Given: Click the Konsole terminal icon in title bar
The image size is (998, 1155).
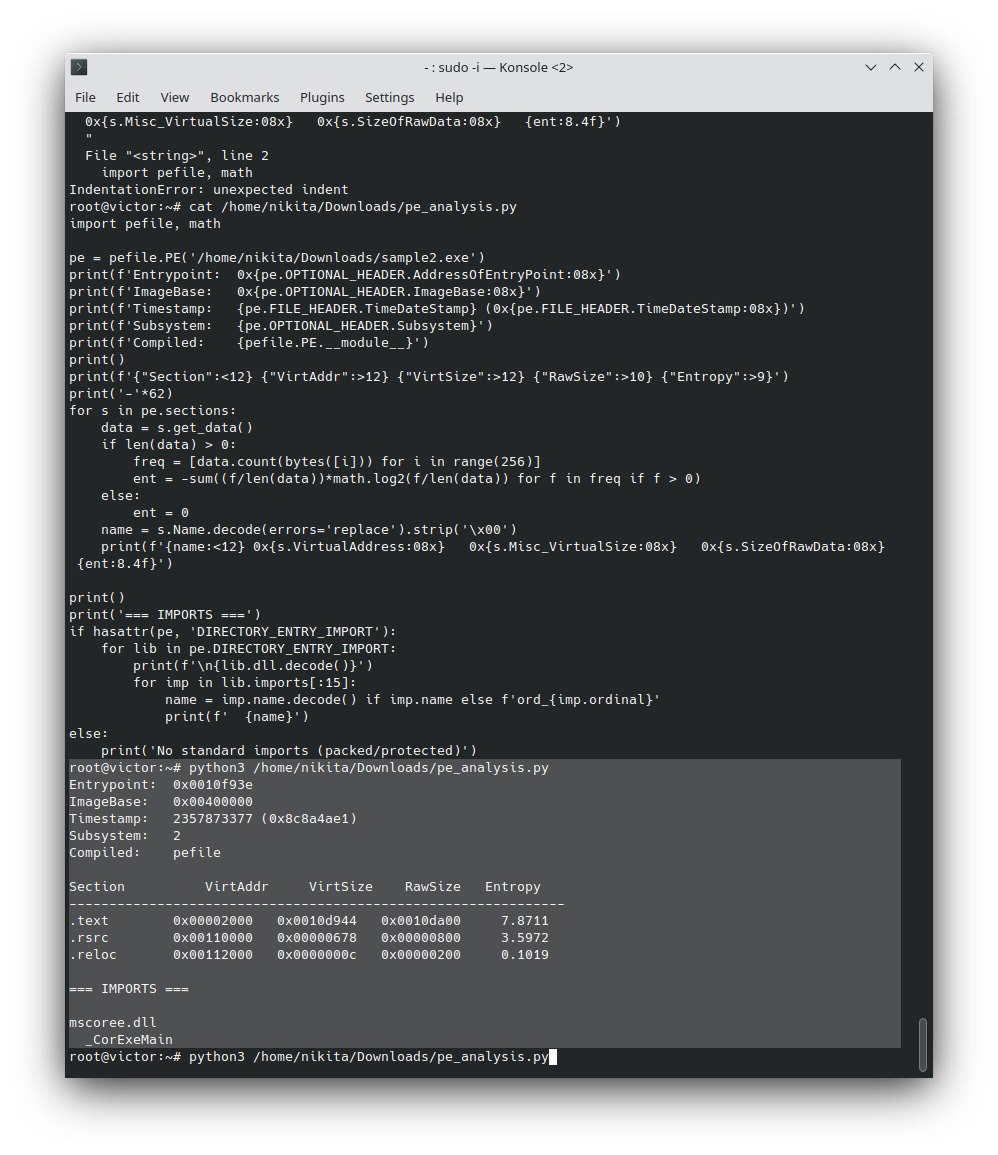Looking at the screenshot, I should point(79,67).
